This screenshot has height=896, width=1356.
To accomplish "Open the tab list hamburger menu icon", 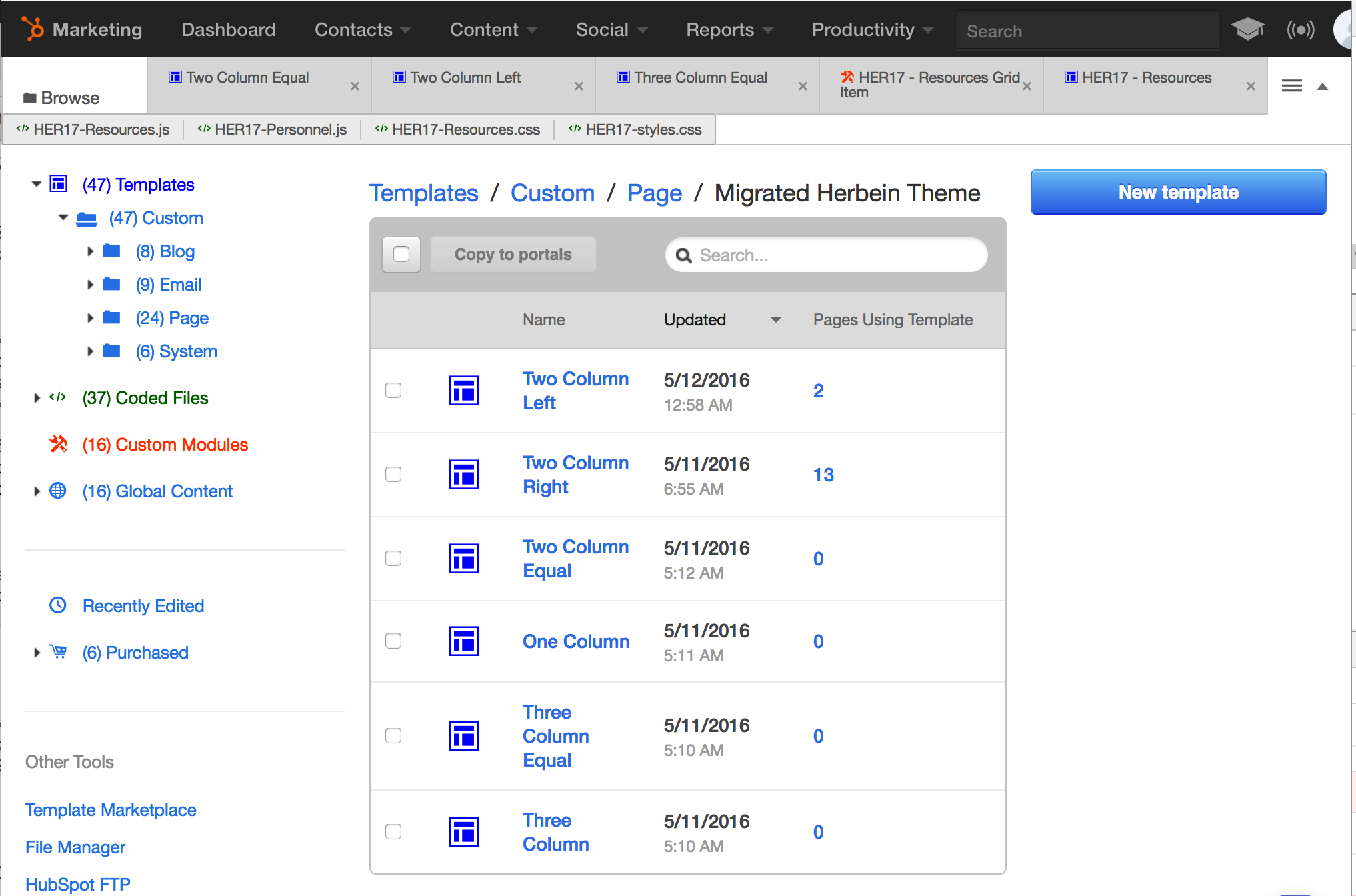I will (1292, 85).
